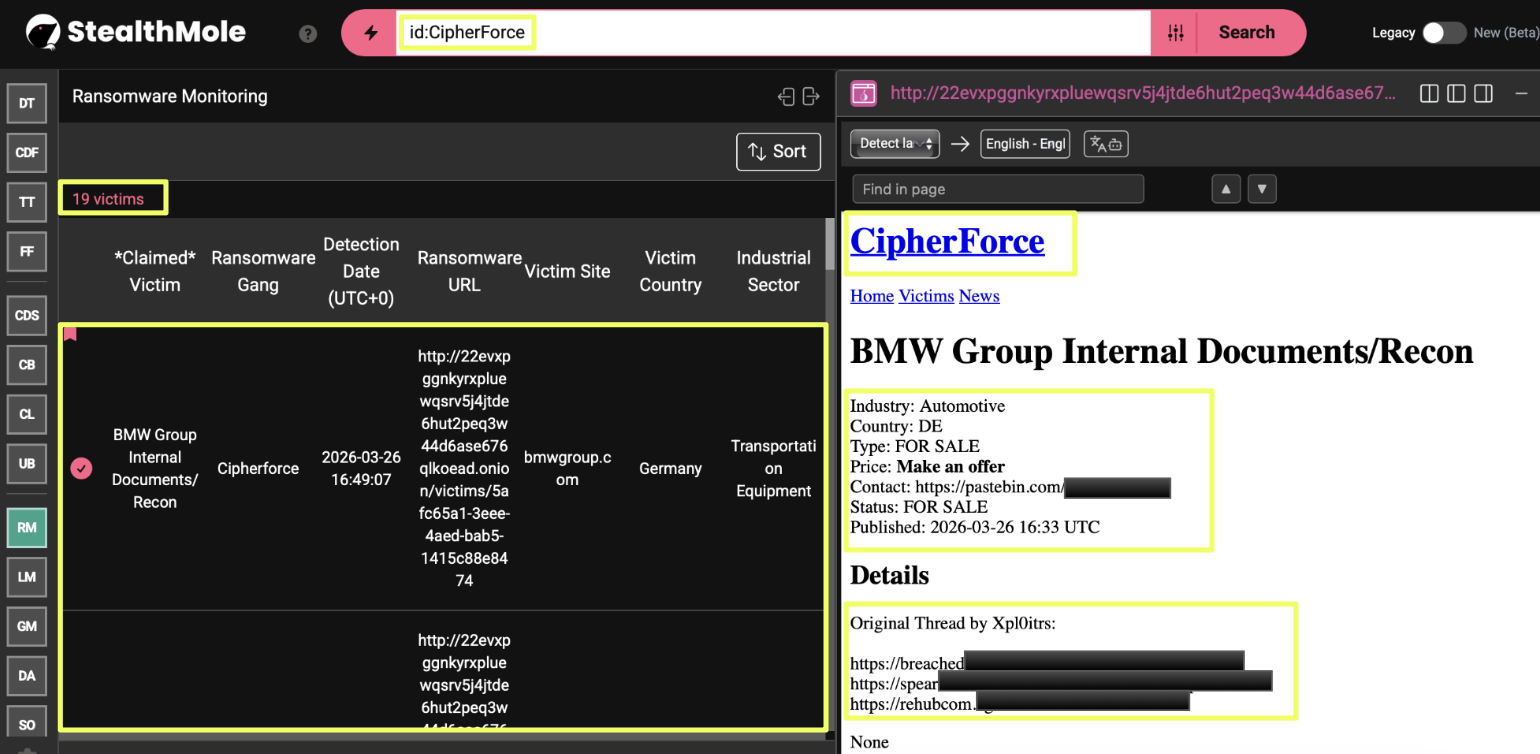Uncheck the BMW Group row checkmark

pyautogui.click(x=81, y=468)
